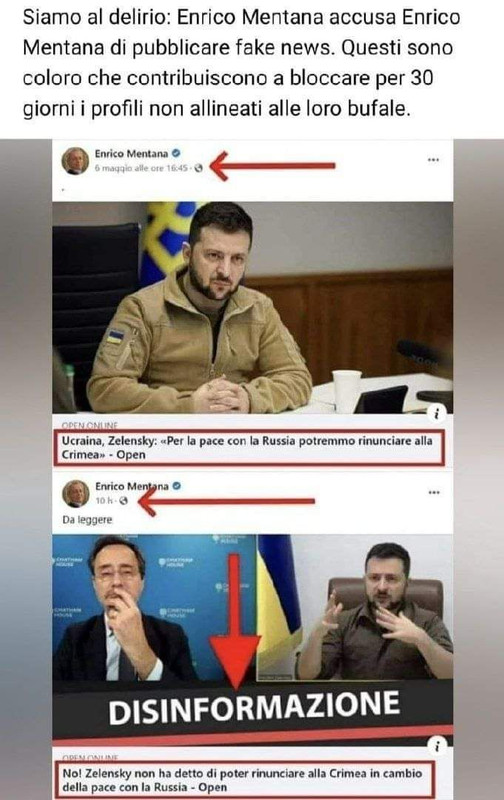Open headline 'No! Zelensky non ha detto'
This screenshot has width=504, height=800.
pos(244,780)
